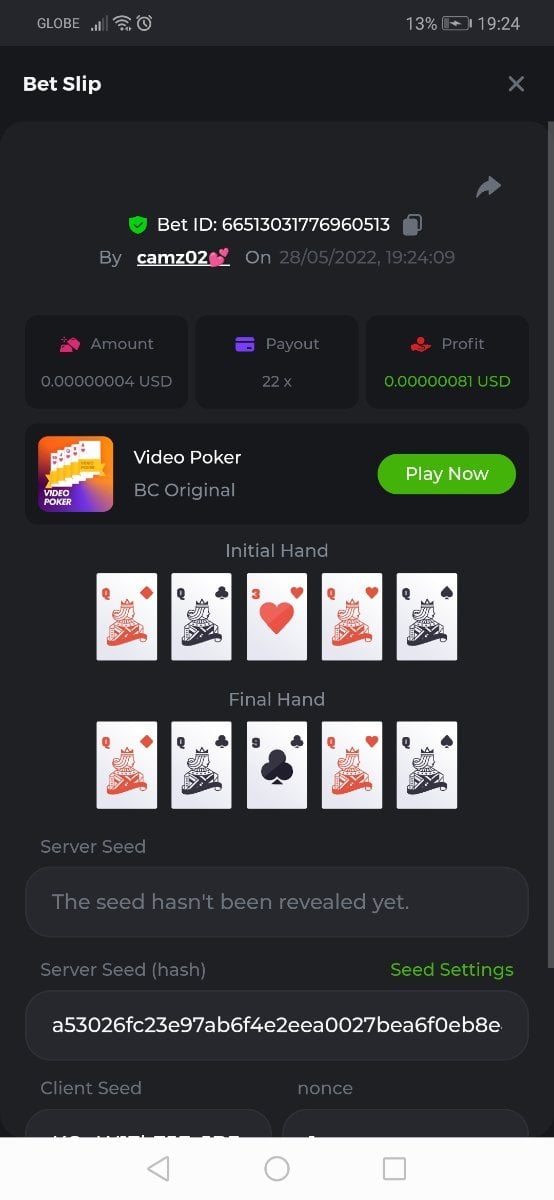The image size is (554, 1200).
Task: Tap the share arrow icon
Action: point(488,186)
